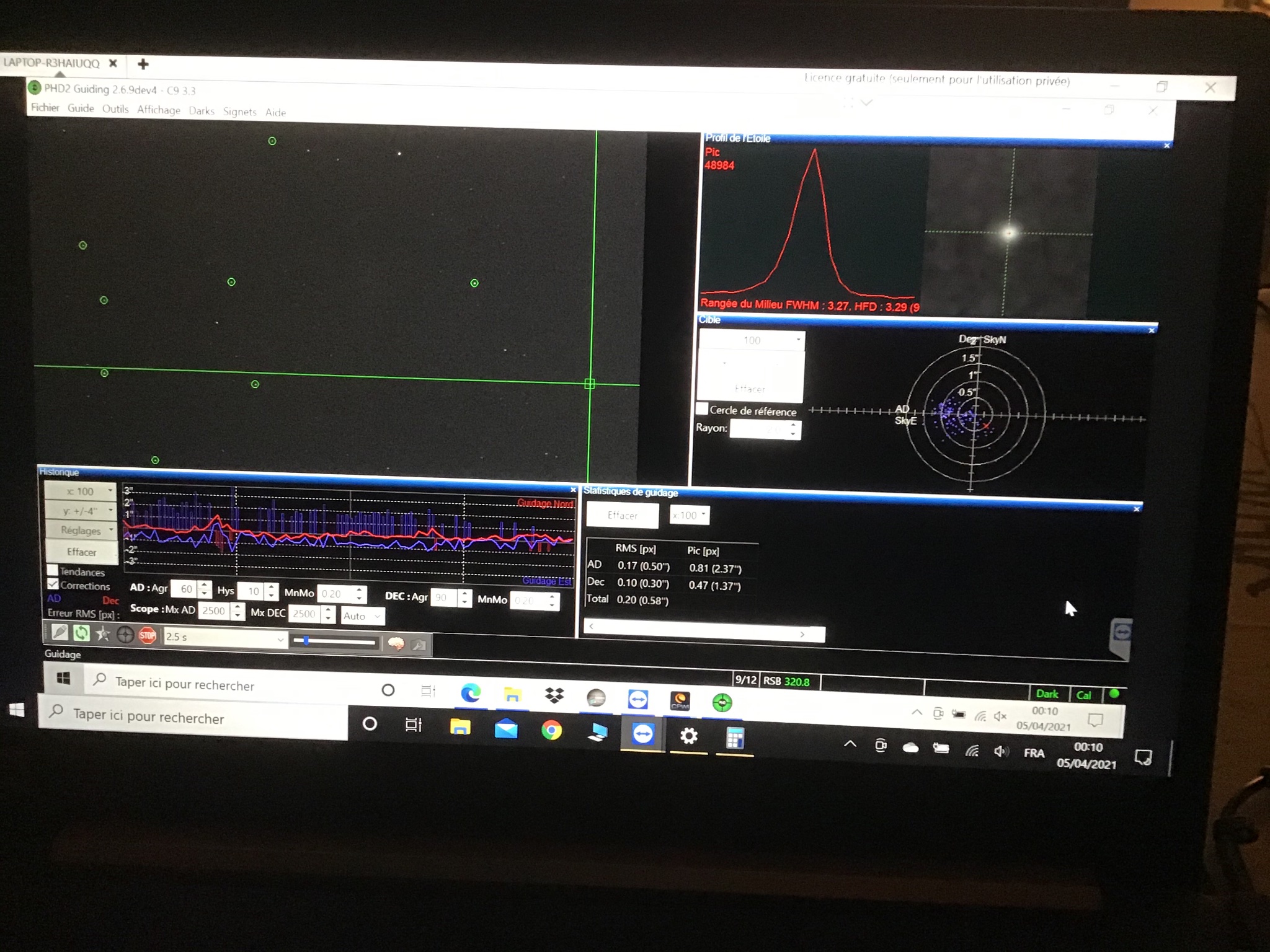Open the Affichage menu
The height and width of the screenshot is (952, 1270).
pos(159,110)
